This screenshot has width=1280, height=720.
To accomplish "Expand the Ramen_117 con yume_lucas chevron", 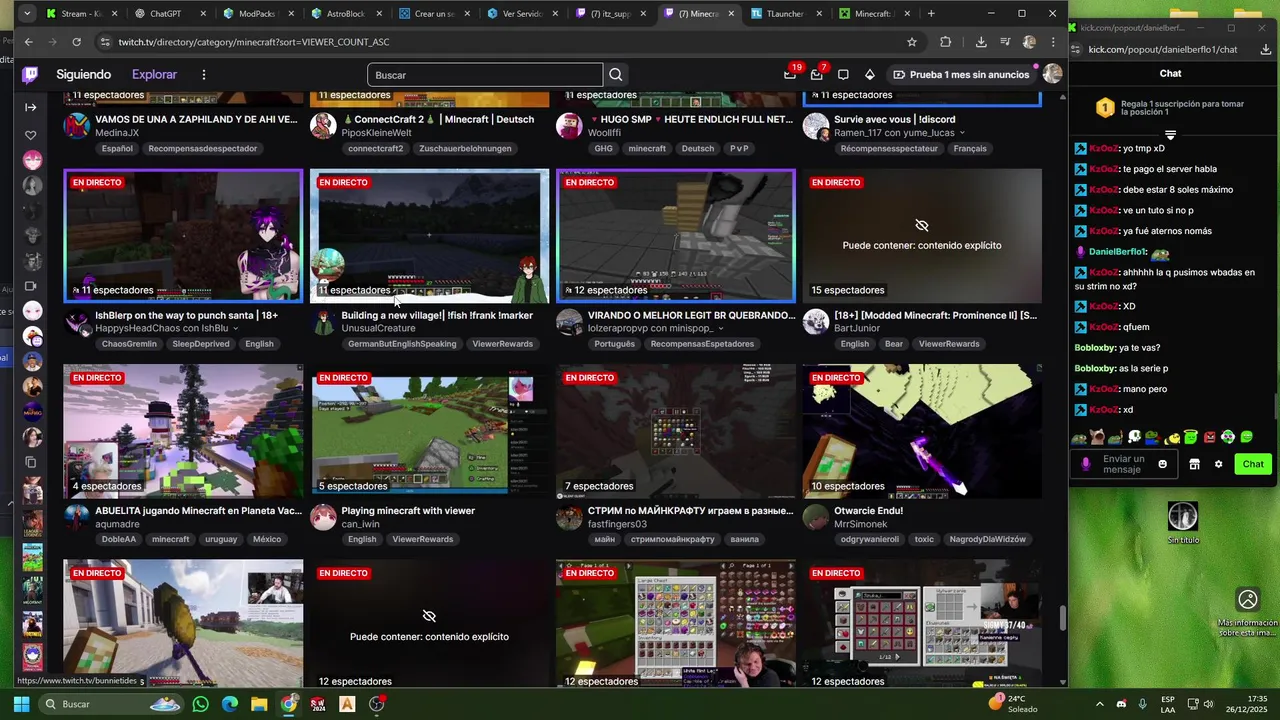I will point(963,133).
